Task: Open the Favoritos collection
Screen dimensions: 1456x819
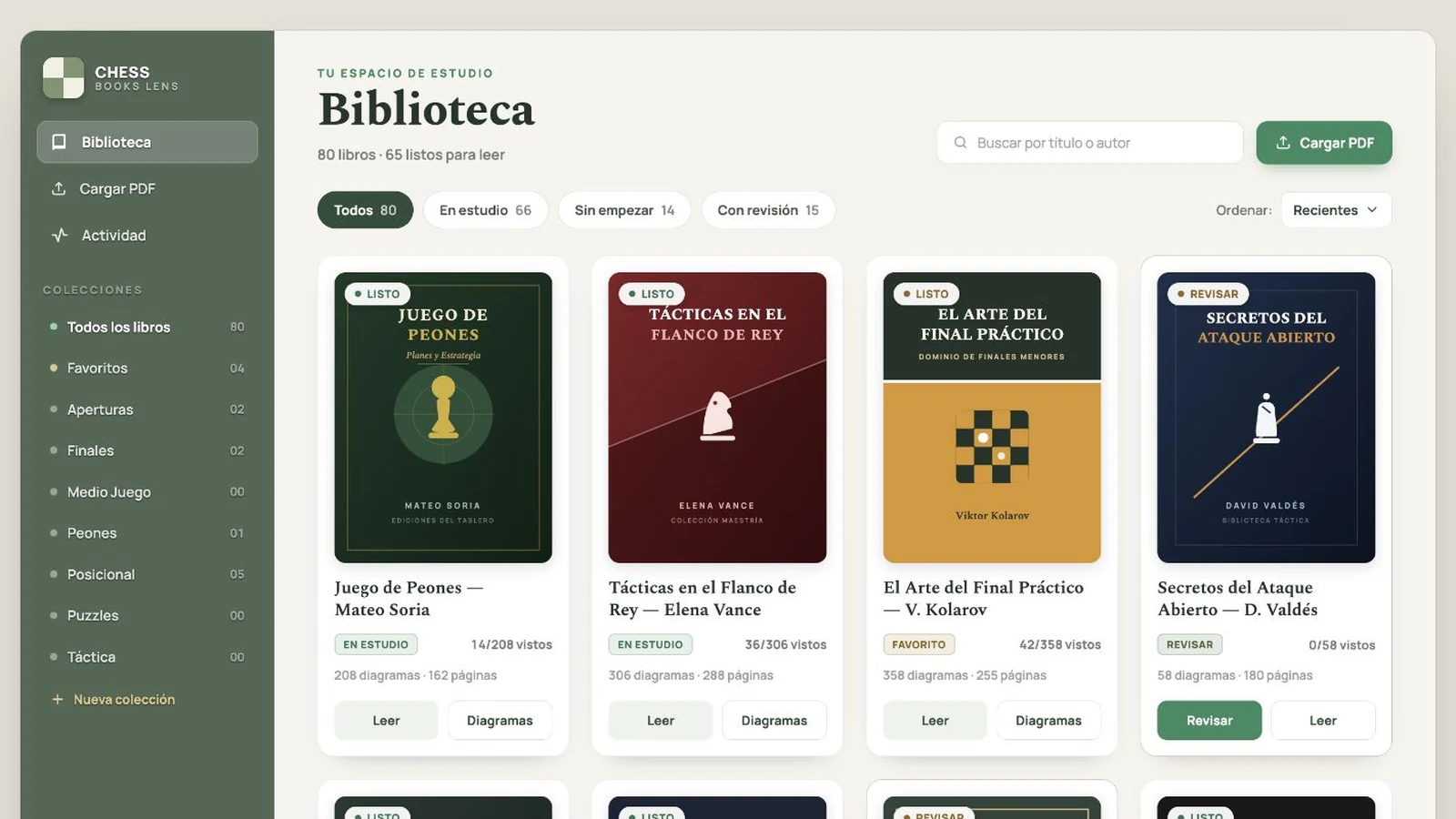Action: click(x=147, y=368)
